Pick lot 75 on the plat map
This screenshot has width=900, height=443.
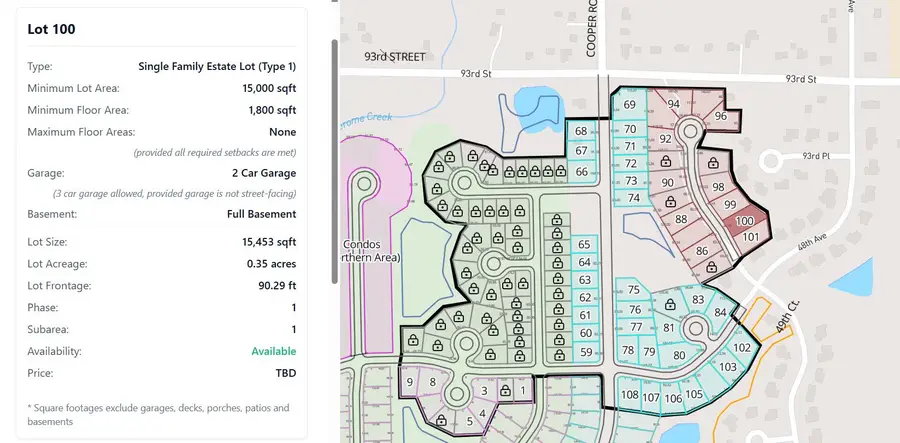634,290
